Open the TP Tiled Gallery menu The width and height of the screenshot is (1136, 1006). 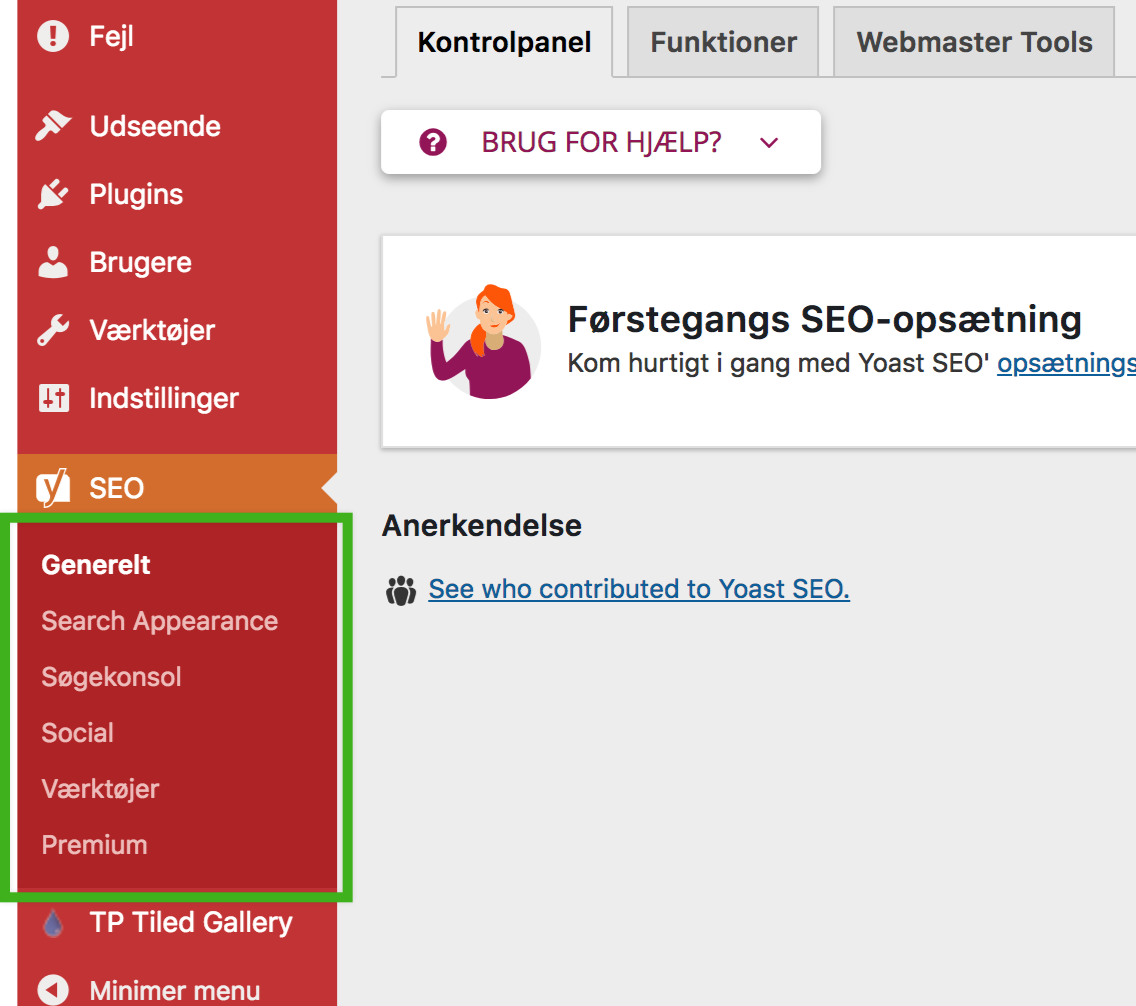[177, 923]
